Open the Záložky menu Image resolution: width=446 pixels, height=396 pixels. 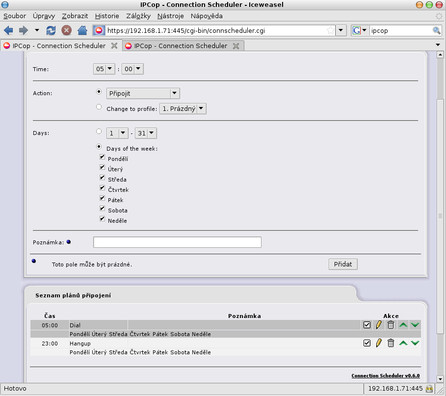click(x=138, y=16)
